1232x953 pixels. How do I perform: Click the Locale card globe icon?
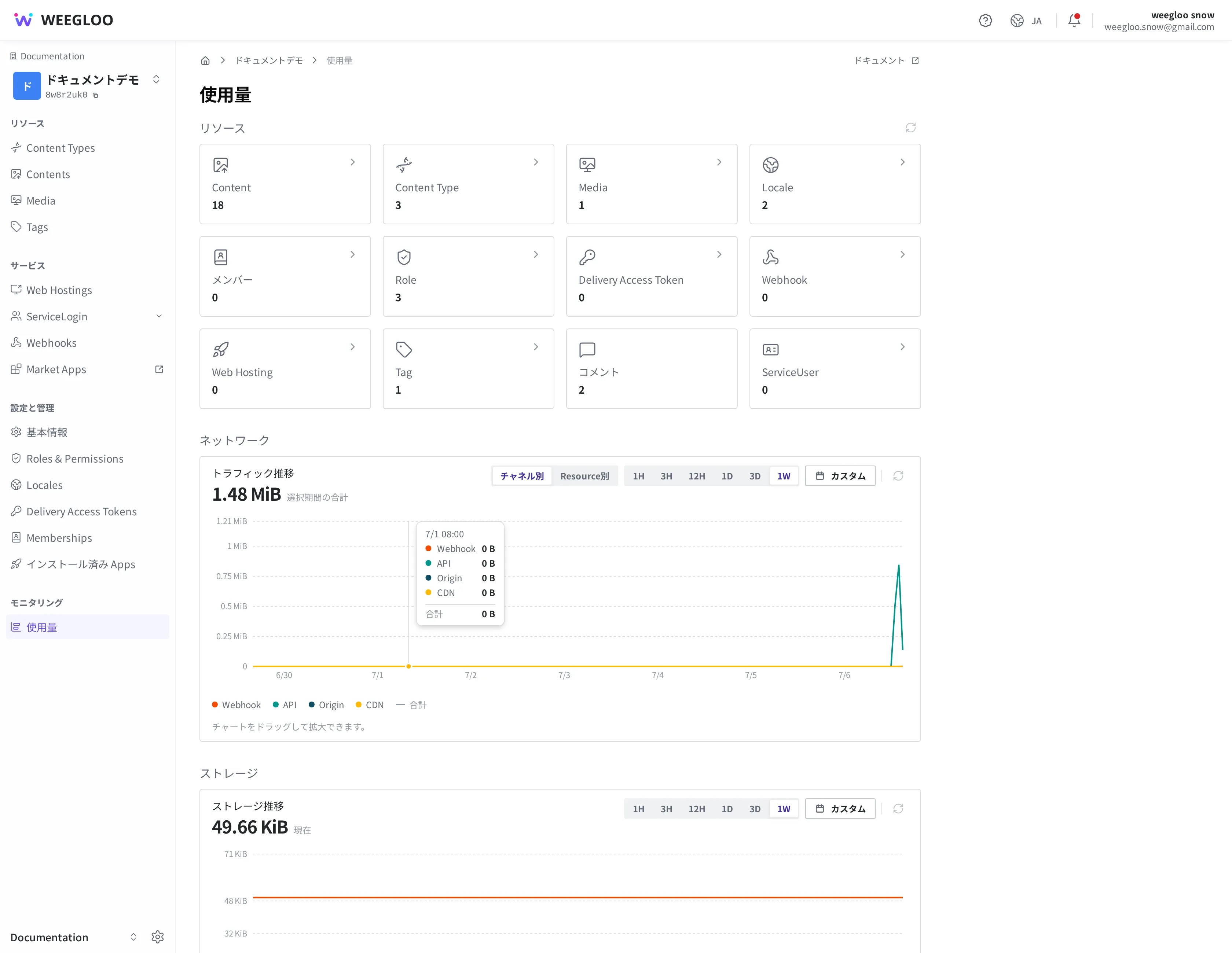[771, 165]
